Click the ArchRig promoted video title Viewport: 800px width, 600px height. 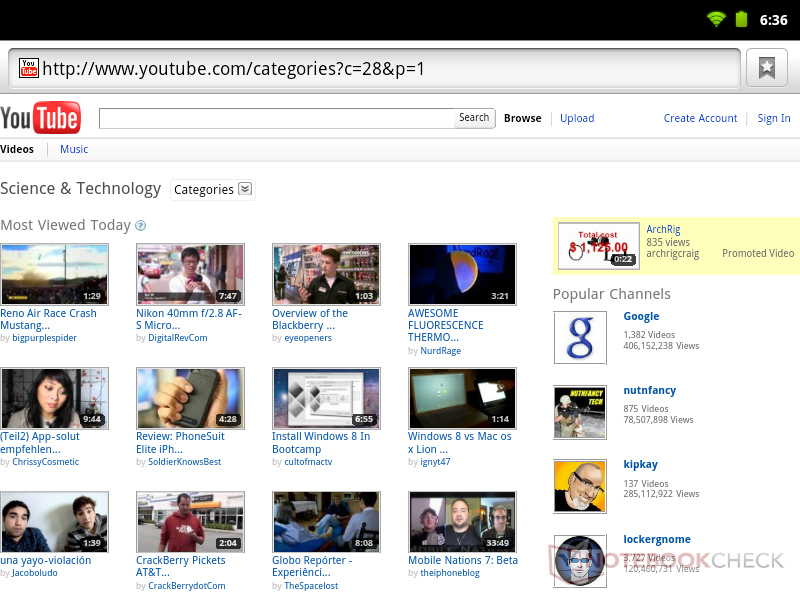pos(663,230)
